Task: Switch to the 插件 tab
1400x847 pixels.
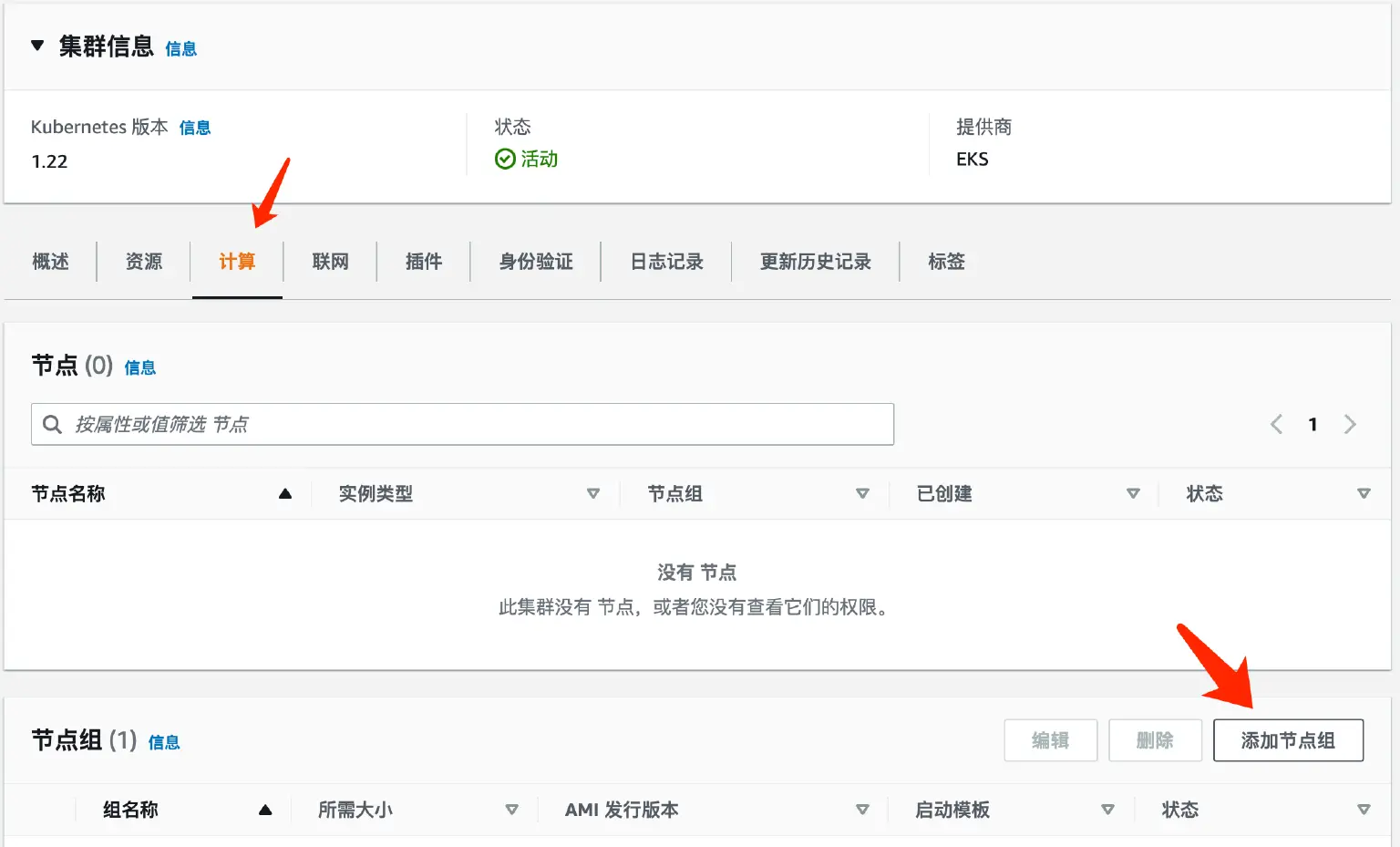Action: coord(423,262)
